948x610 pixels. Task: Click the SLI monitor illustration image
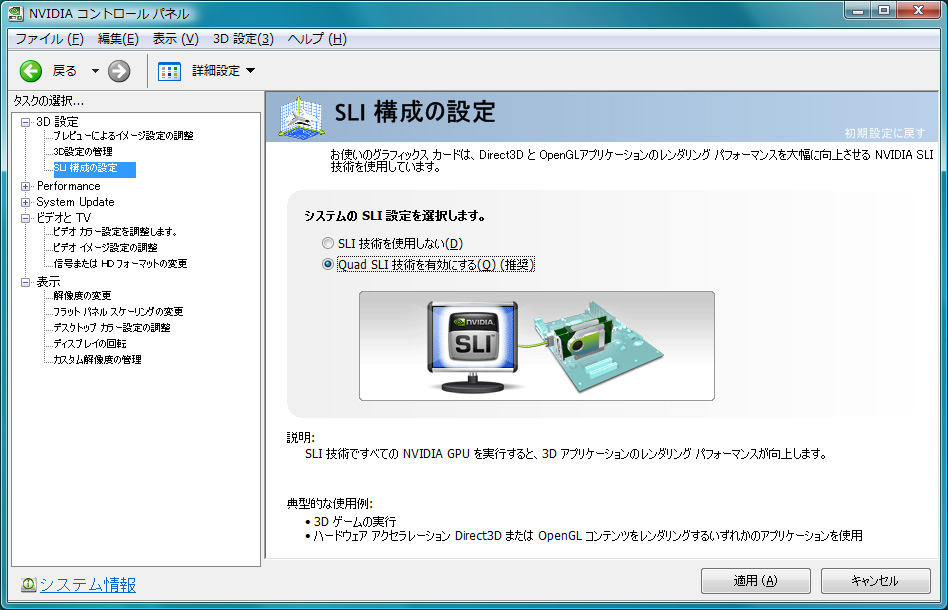click(473, 348)
